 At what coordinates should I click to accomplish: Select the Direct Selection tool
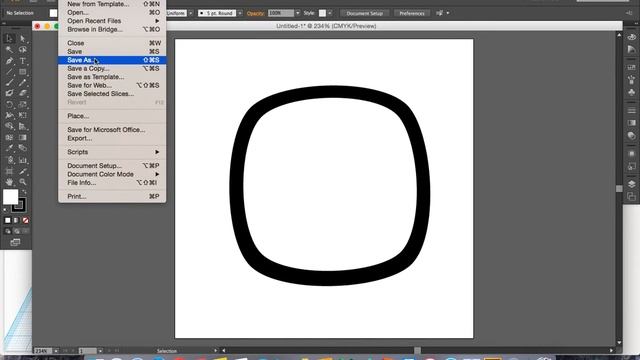[x=23, y=38]
